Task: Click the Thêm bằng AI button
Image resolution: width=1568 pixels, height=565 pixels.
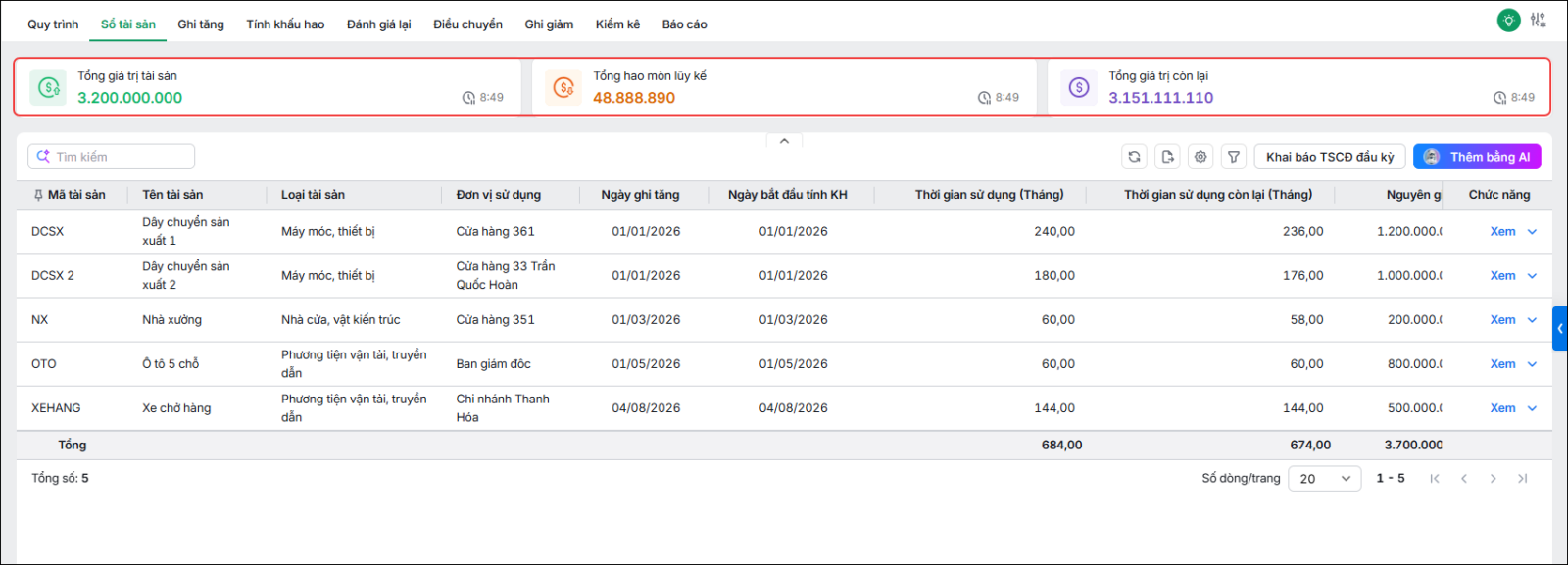Action: tap(1477, 157)
